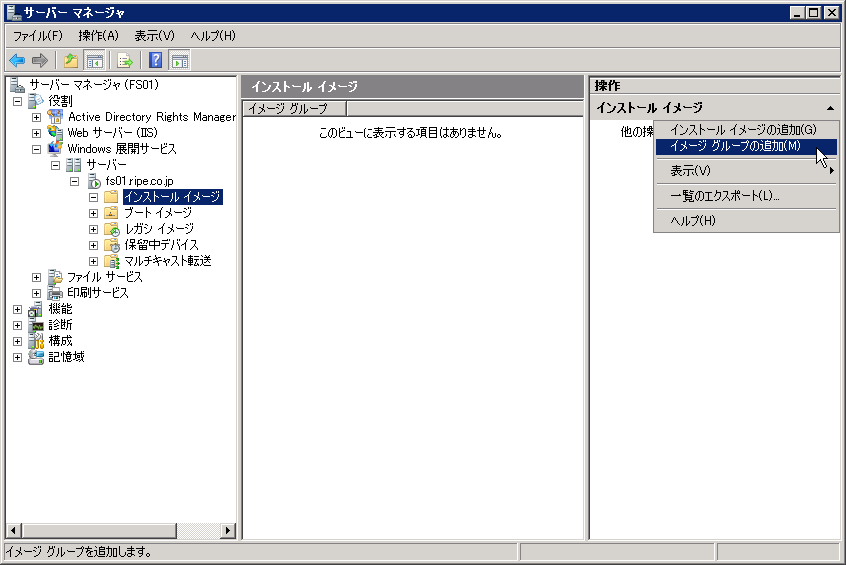Click the 役割 roles icon
846x565 pixels.
36,101
